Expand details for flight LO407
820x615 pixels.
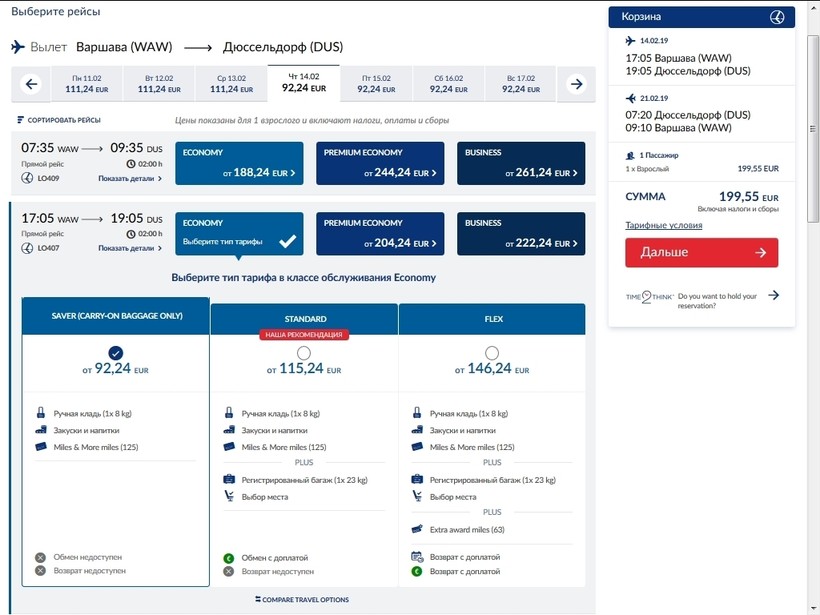pyautogui.click(x=129, y=248)
